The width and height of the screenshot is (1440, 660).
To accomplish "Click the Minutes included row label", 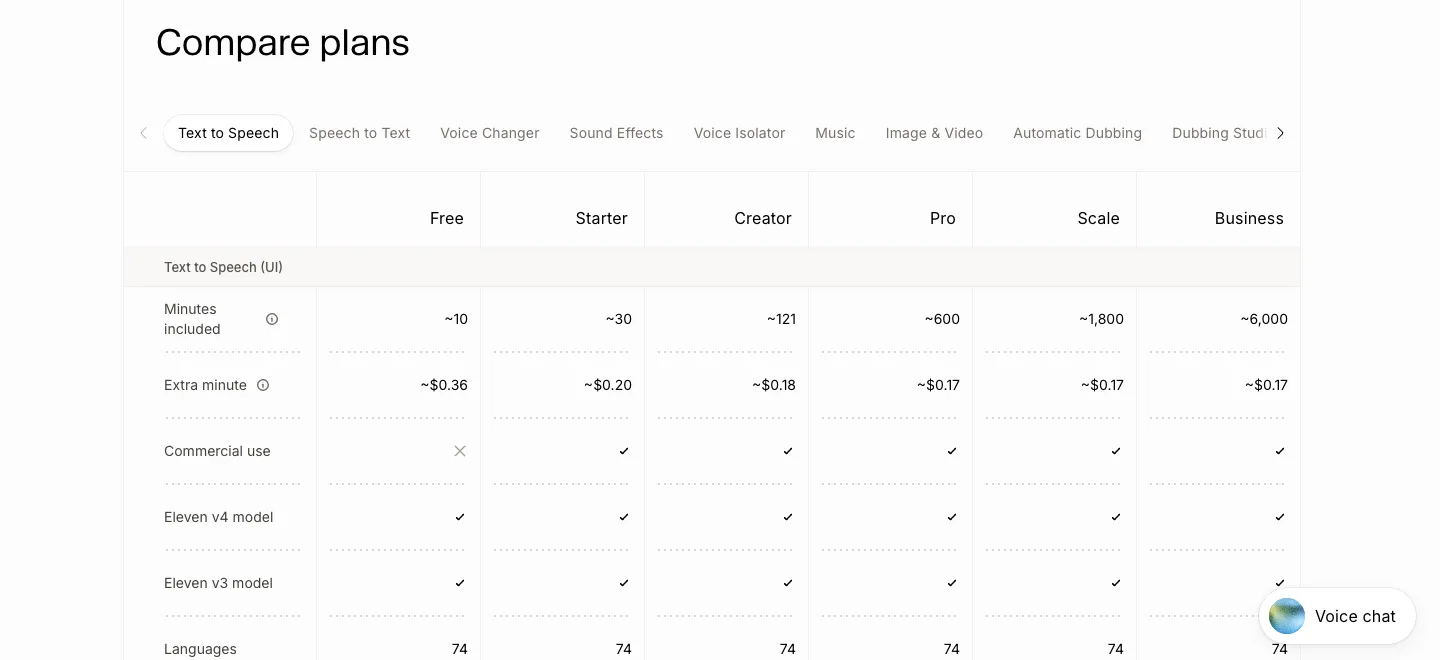I will pyautogui.click(x=192, y=319).
